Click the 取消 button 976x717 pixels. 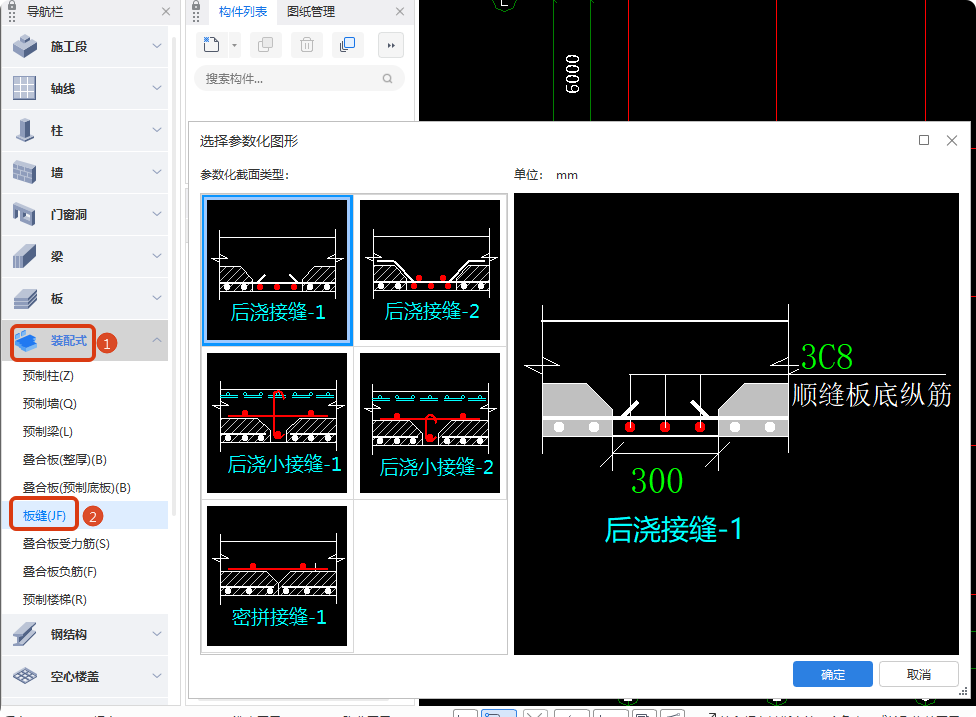click(x=919, y=674)
